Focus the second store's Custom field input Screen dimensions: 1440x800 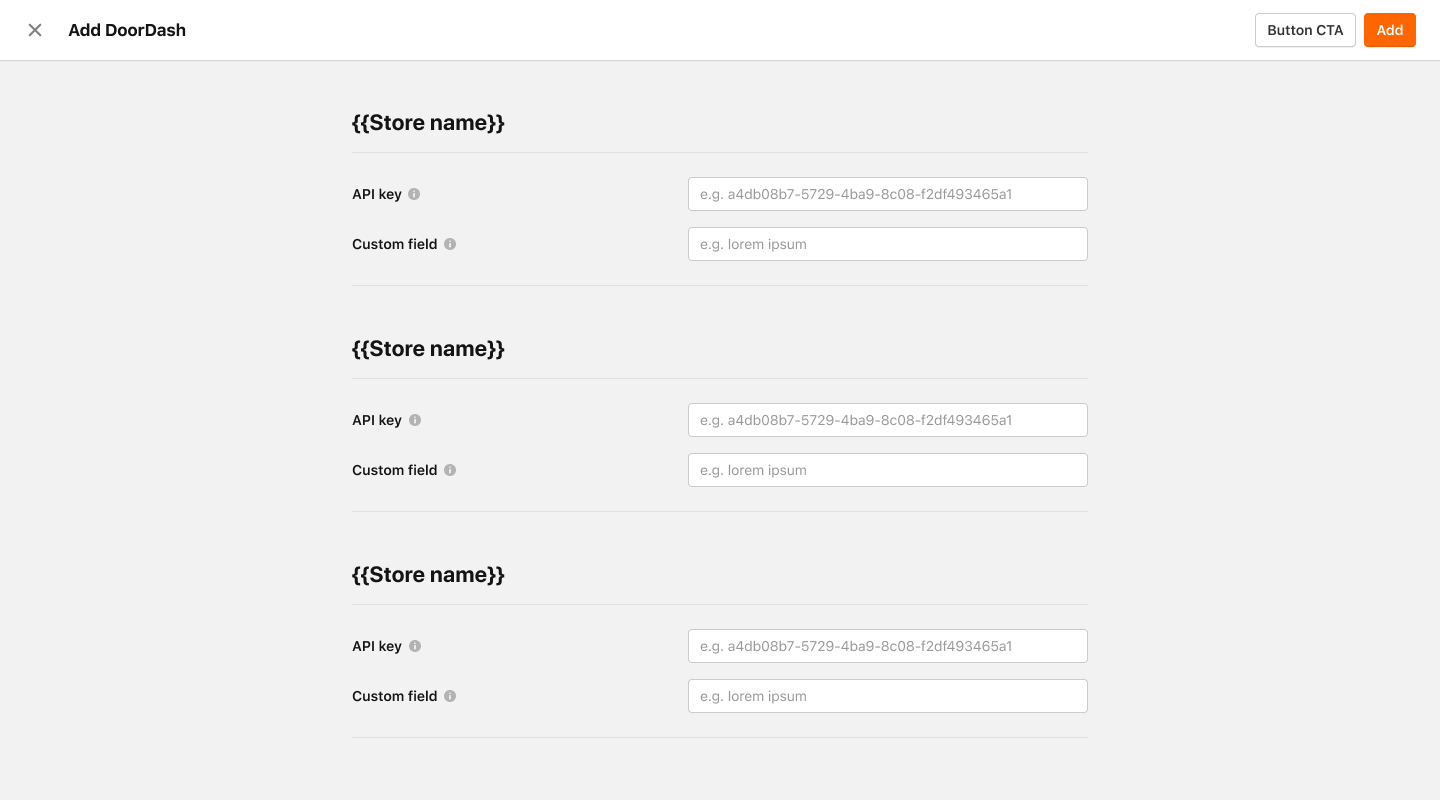point(888,470)
